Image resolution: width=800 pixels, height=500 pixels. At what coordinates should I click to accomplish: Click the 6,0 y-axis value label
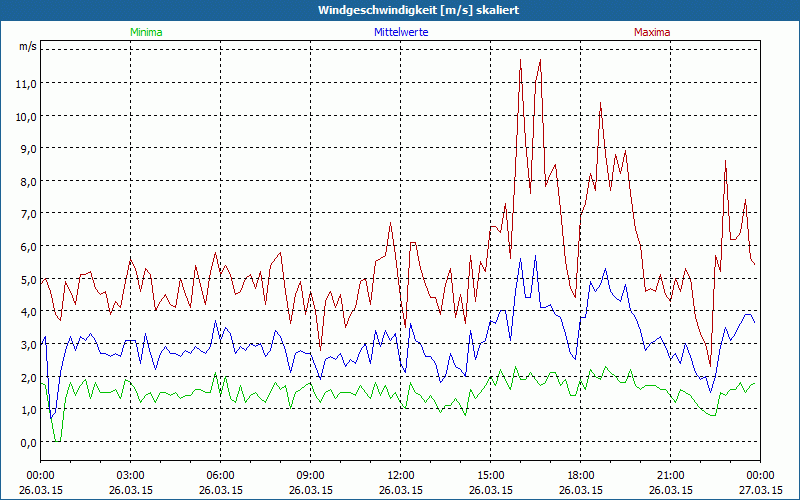(27, 247)
